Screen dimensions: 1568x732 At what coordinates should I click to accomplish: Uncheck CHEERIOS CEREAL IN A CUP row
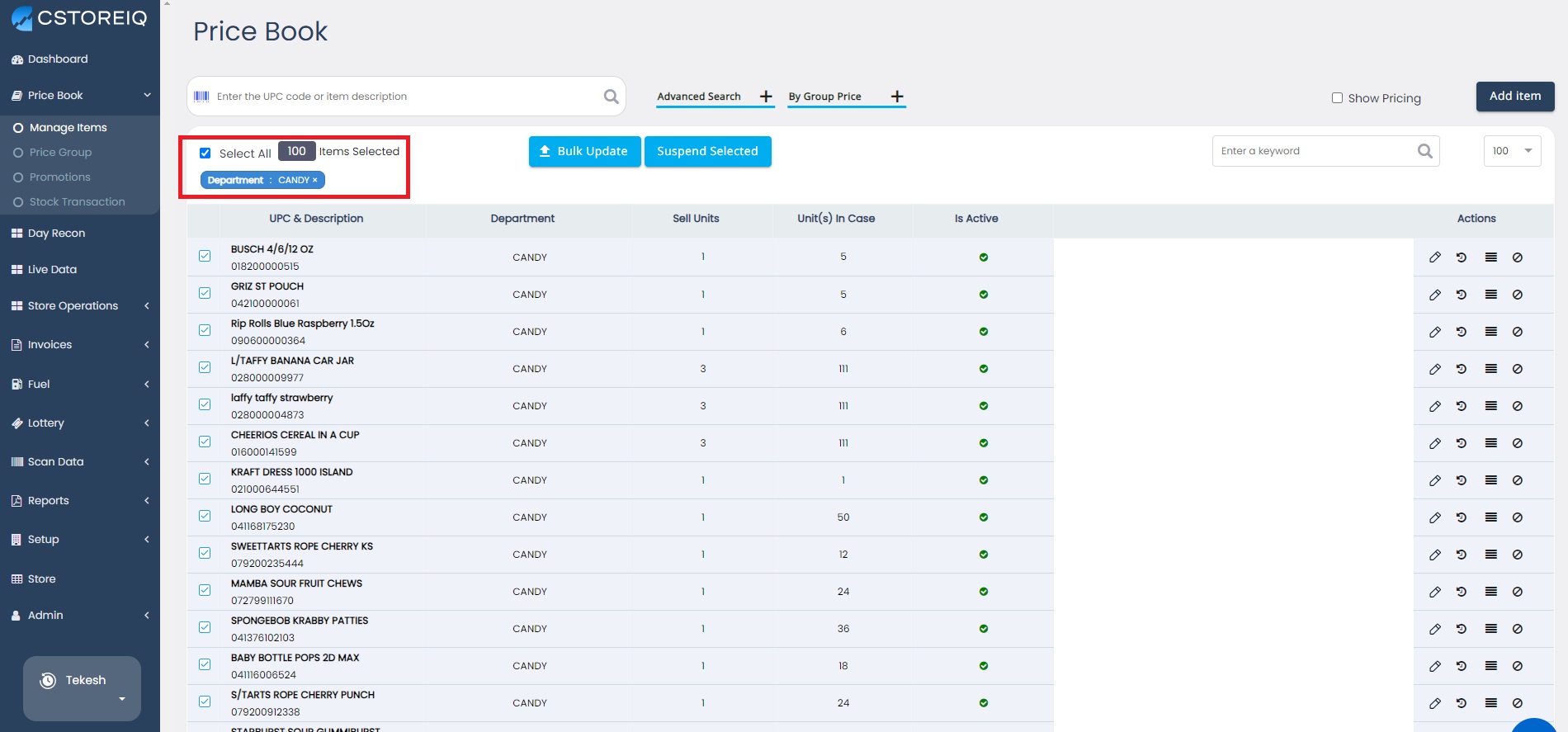[205, 442]
